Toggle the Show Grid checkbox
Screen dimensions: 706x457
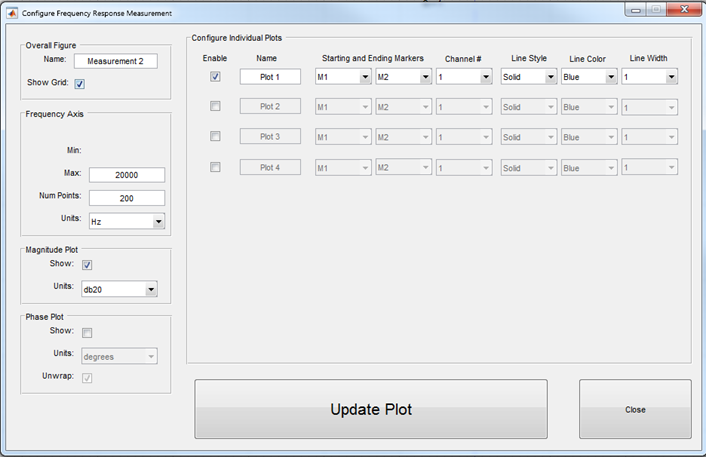tap(80, 84)
